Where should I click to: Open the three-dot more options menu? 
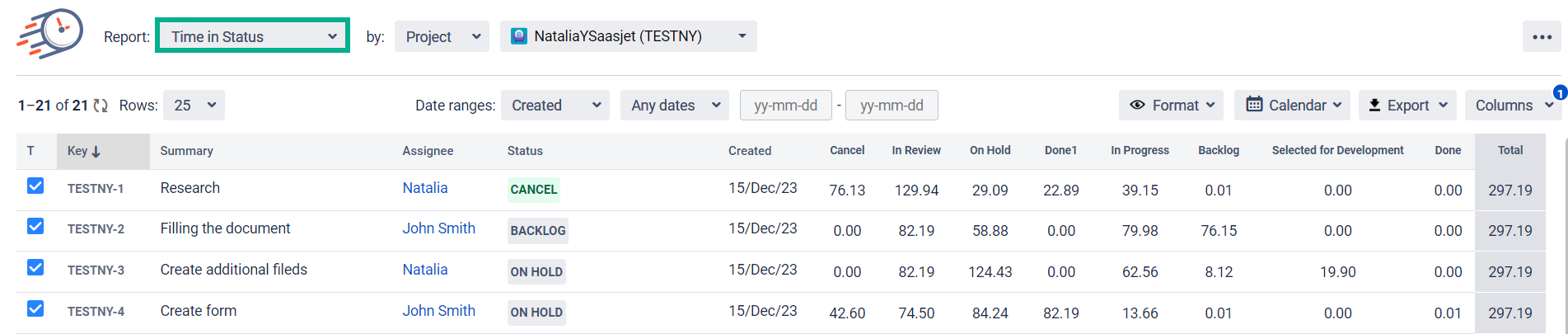click(x=1542, y=37)
